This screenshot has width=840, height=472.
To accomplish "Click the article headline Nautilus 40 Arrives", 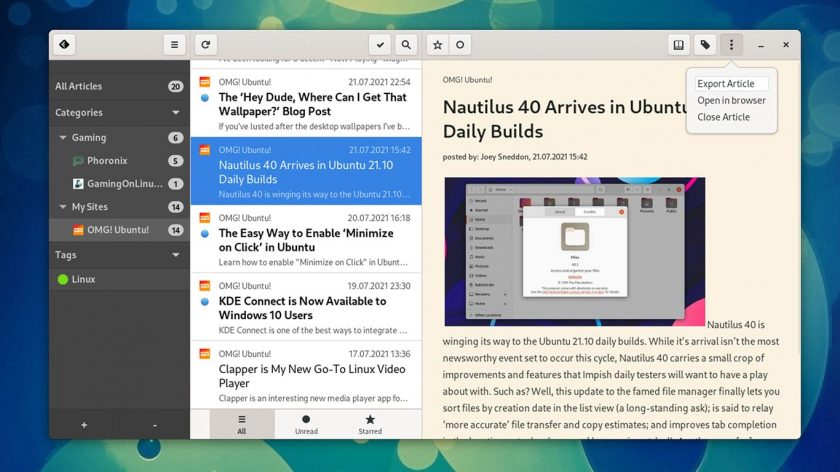I will click(x=565, y=119).
